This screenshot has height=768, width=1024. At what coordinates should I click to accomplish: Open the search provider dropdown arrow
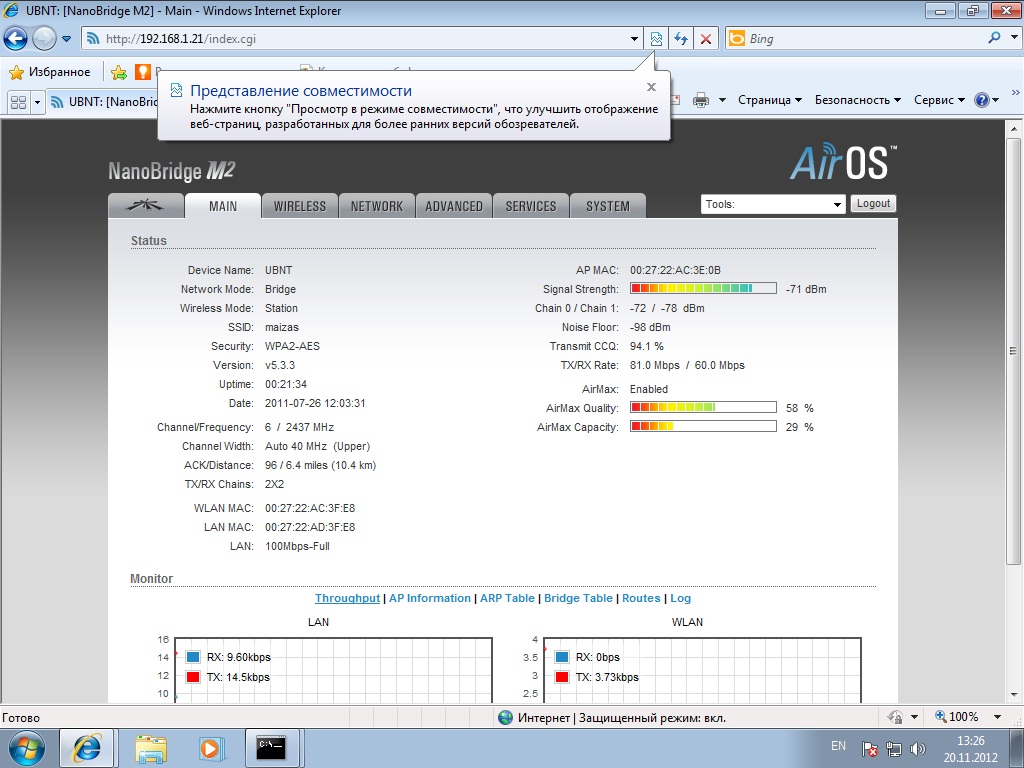pos(1014,38)
